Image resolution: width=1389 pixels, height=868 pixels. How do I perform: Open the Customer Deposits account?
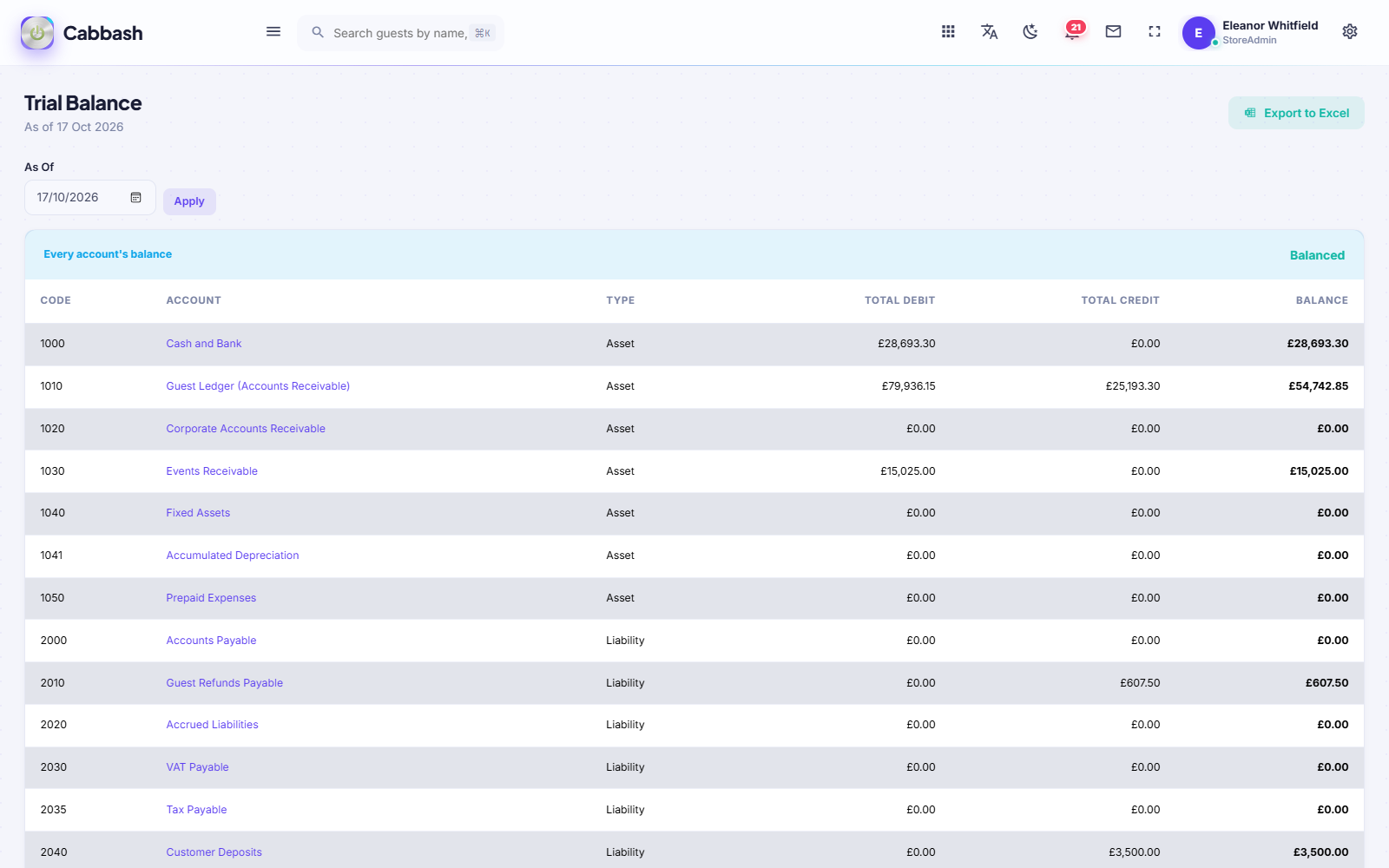click(x=214, y=852)
